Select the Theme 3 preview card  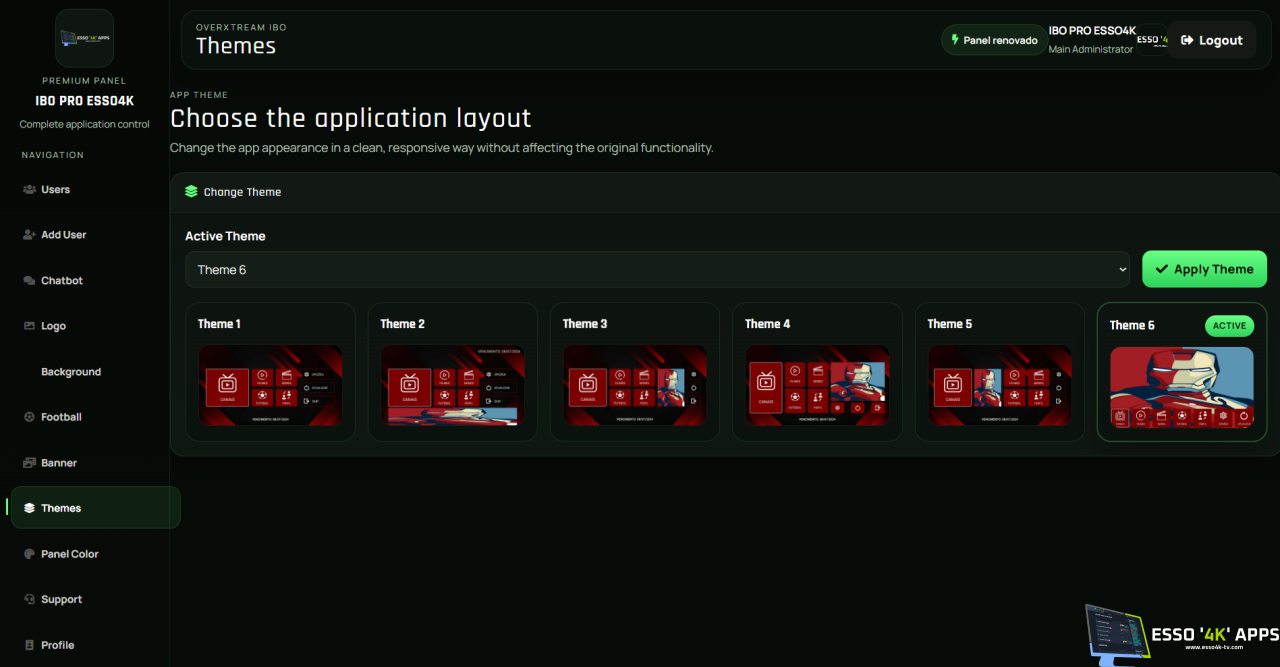(635, 372)
